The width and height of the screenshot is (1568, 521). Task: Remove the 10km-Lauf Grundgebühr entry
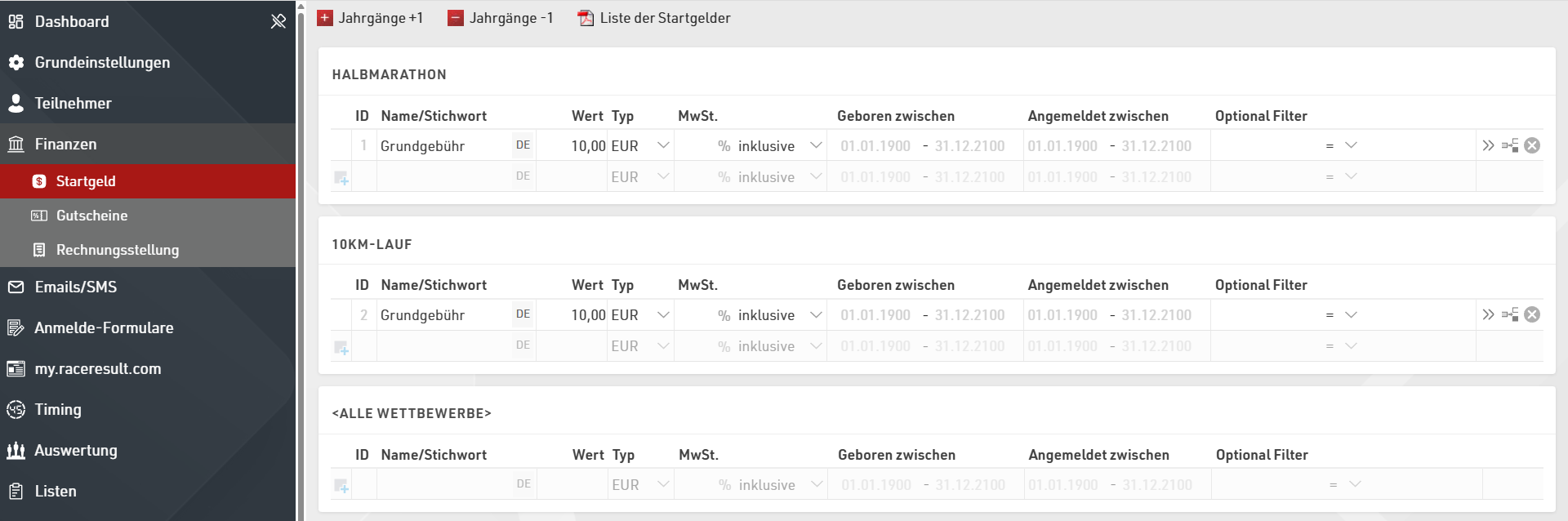[x=1532, y=314]
